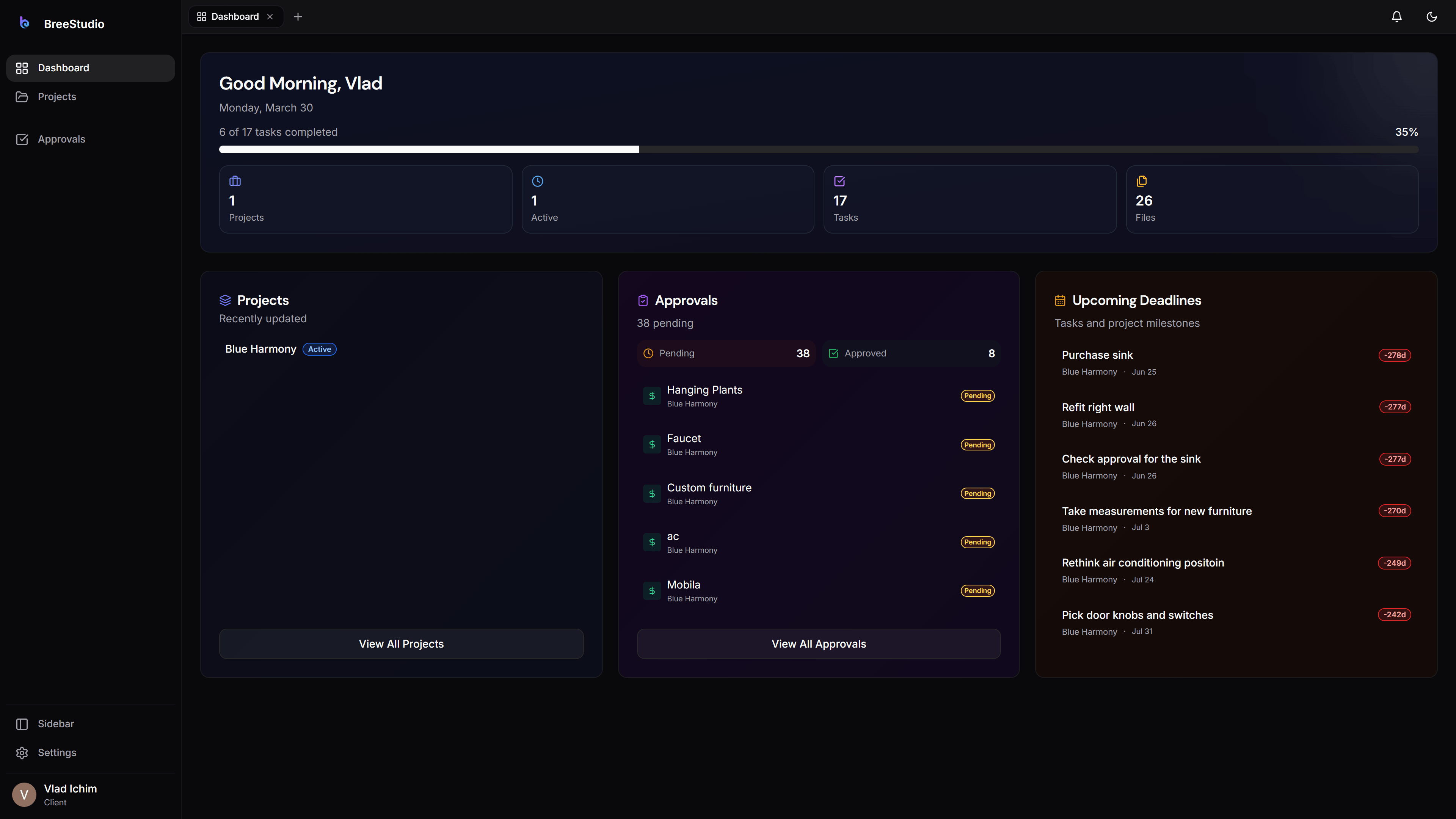The width and height of the screenshot is (1456, 819).
Task: Open the notifications bell
Action: click(1396, 17)
